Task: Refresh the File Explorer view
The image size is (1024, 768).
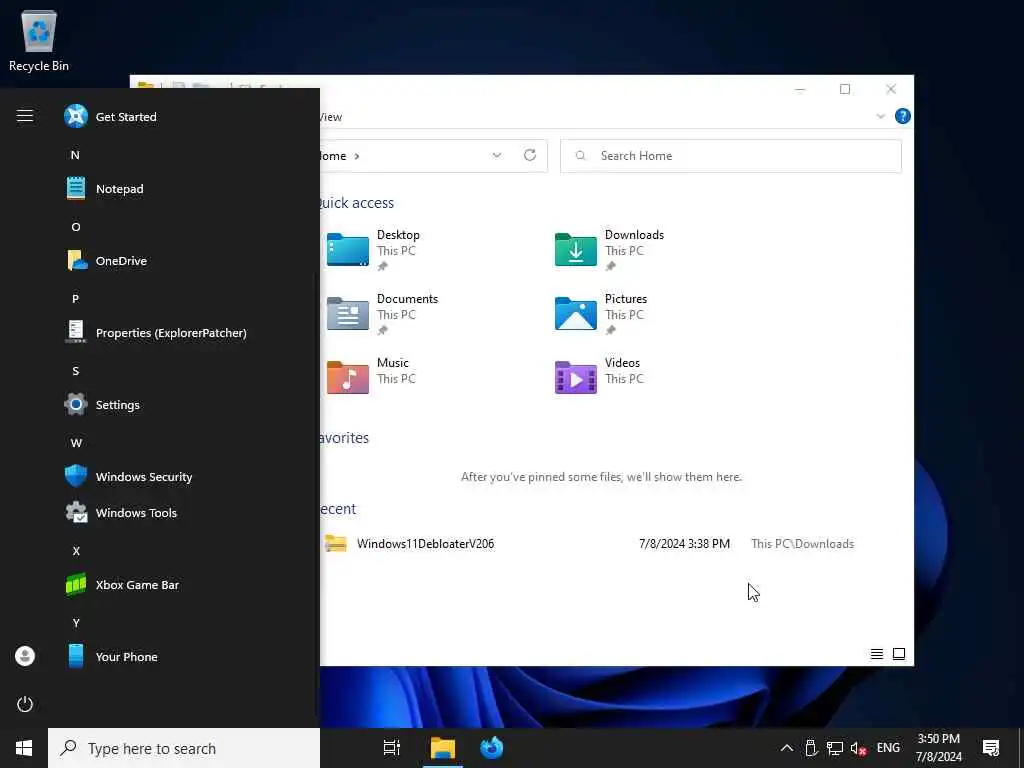Action: coord(530,155)
